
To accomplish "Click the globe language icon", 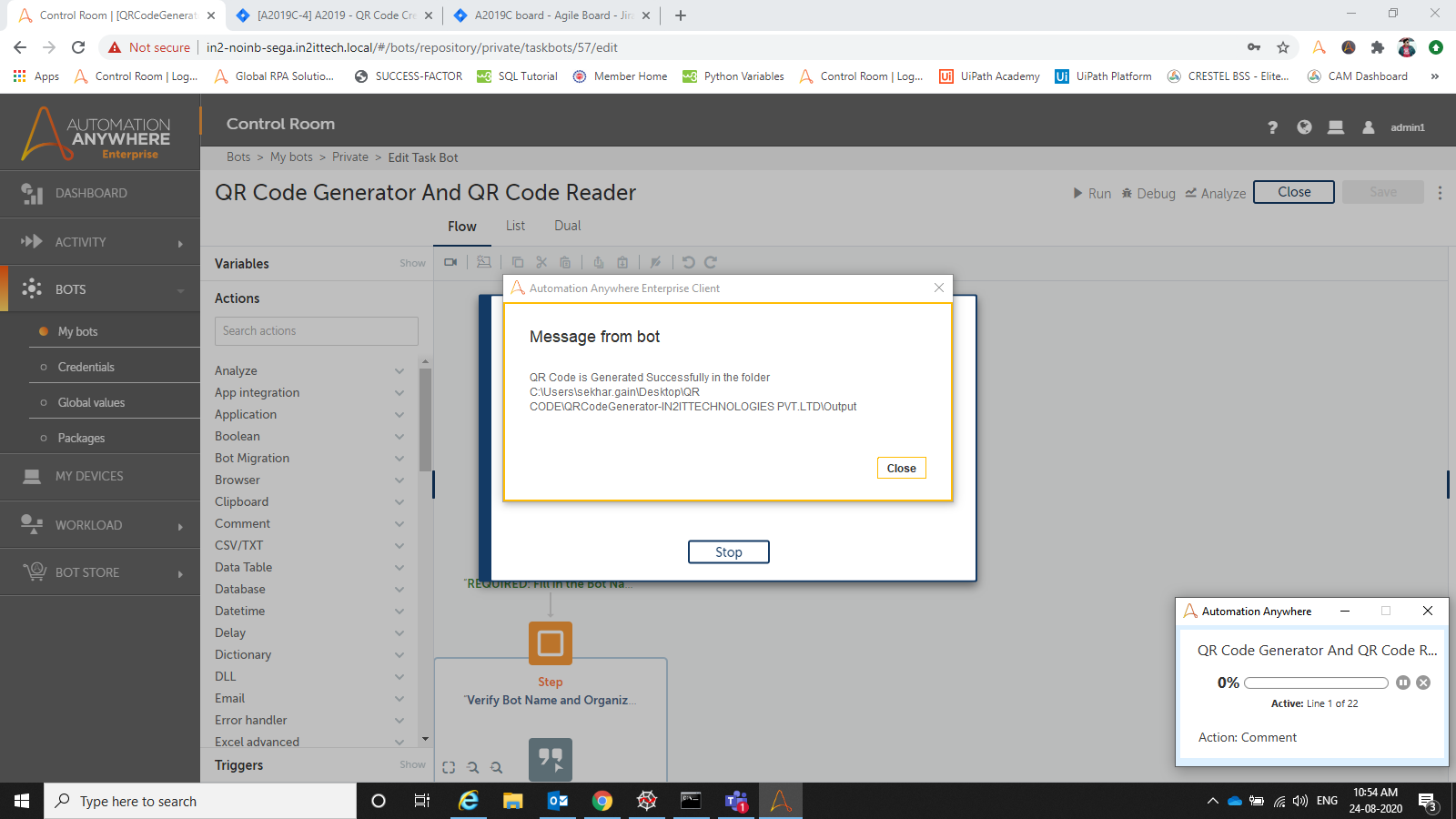I will point(1304,127).
